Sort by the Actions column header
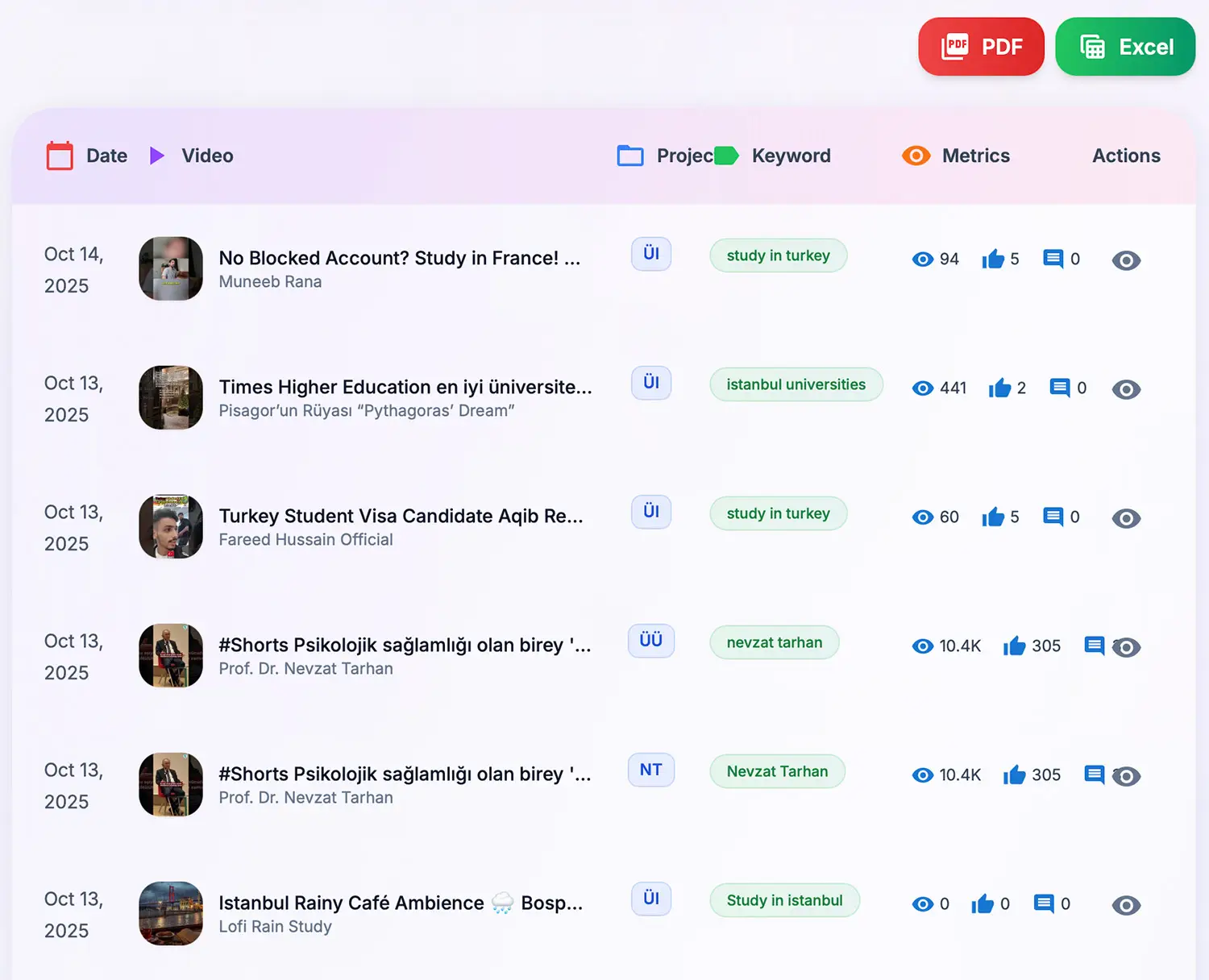This screenshot has width=1209, height=980. [x=1126, y=156]
